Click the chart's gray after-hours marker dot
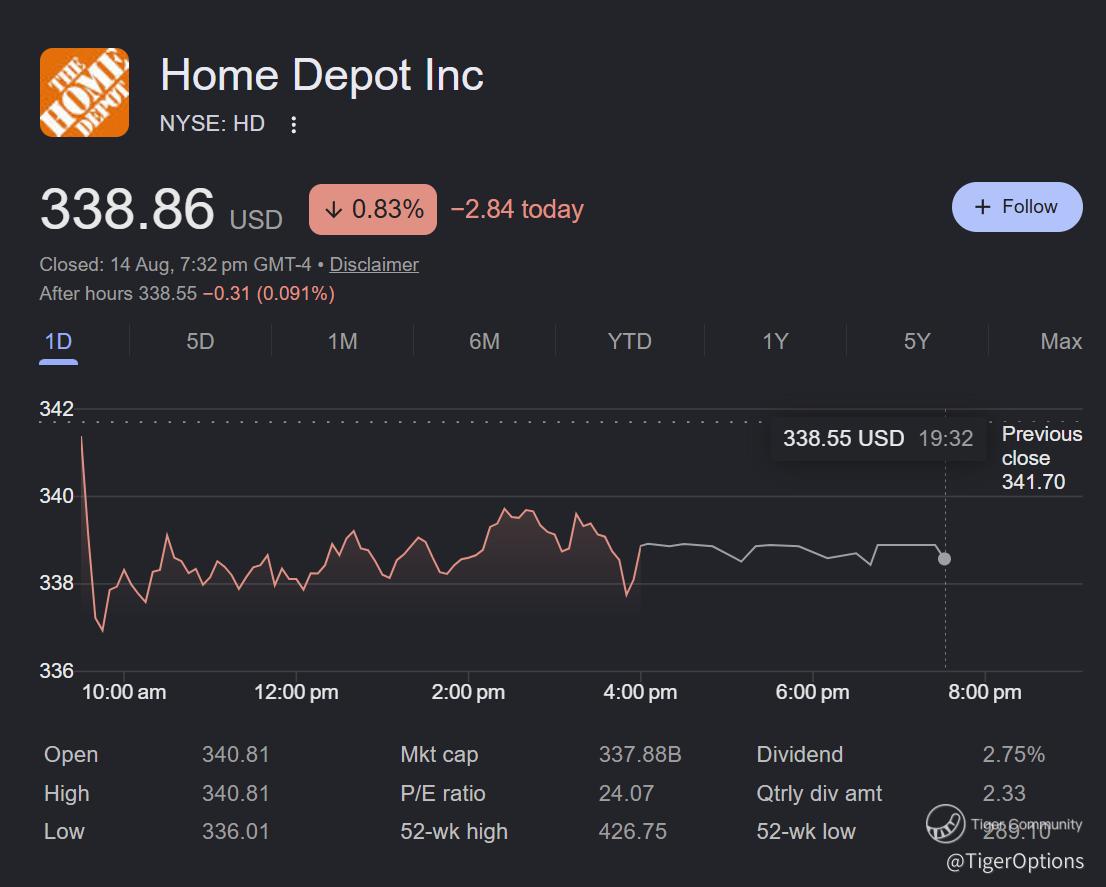The image size is (1106, 887). pos(944,559)
